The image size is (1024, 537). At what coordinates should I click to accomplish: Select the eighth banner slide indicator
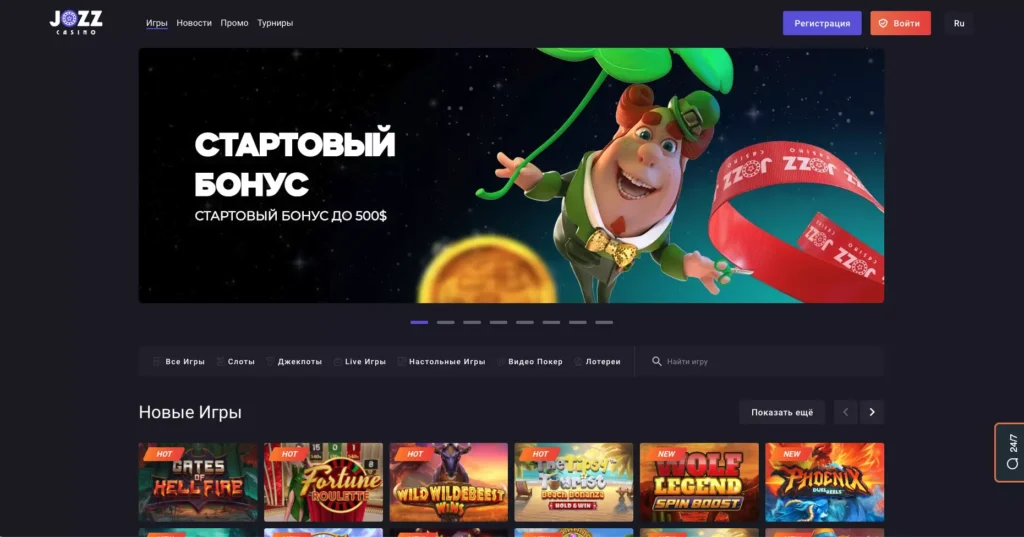[604, 322]
